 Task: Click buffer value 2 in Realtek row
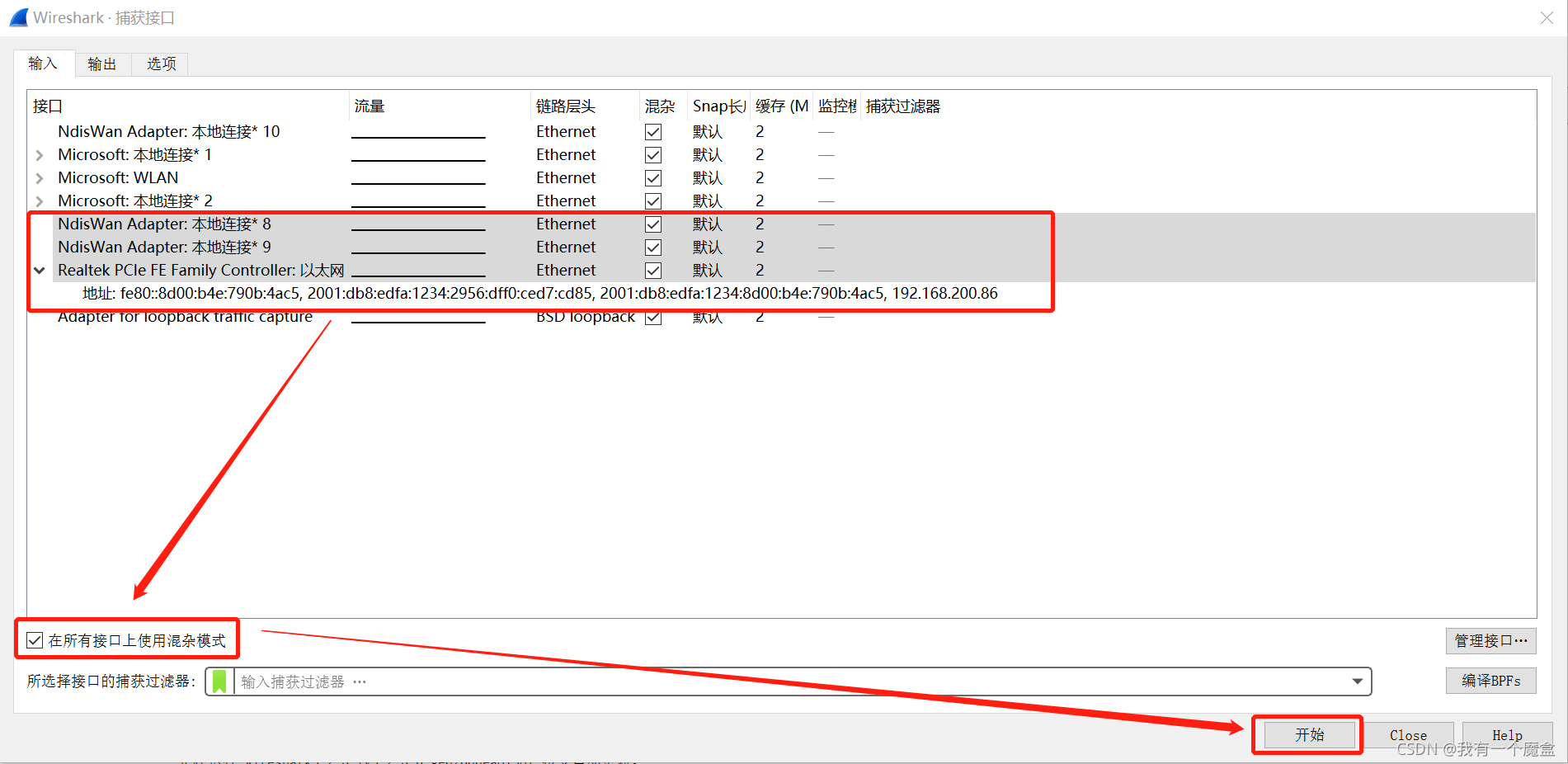[760, 271]
